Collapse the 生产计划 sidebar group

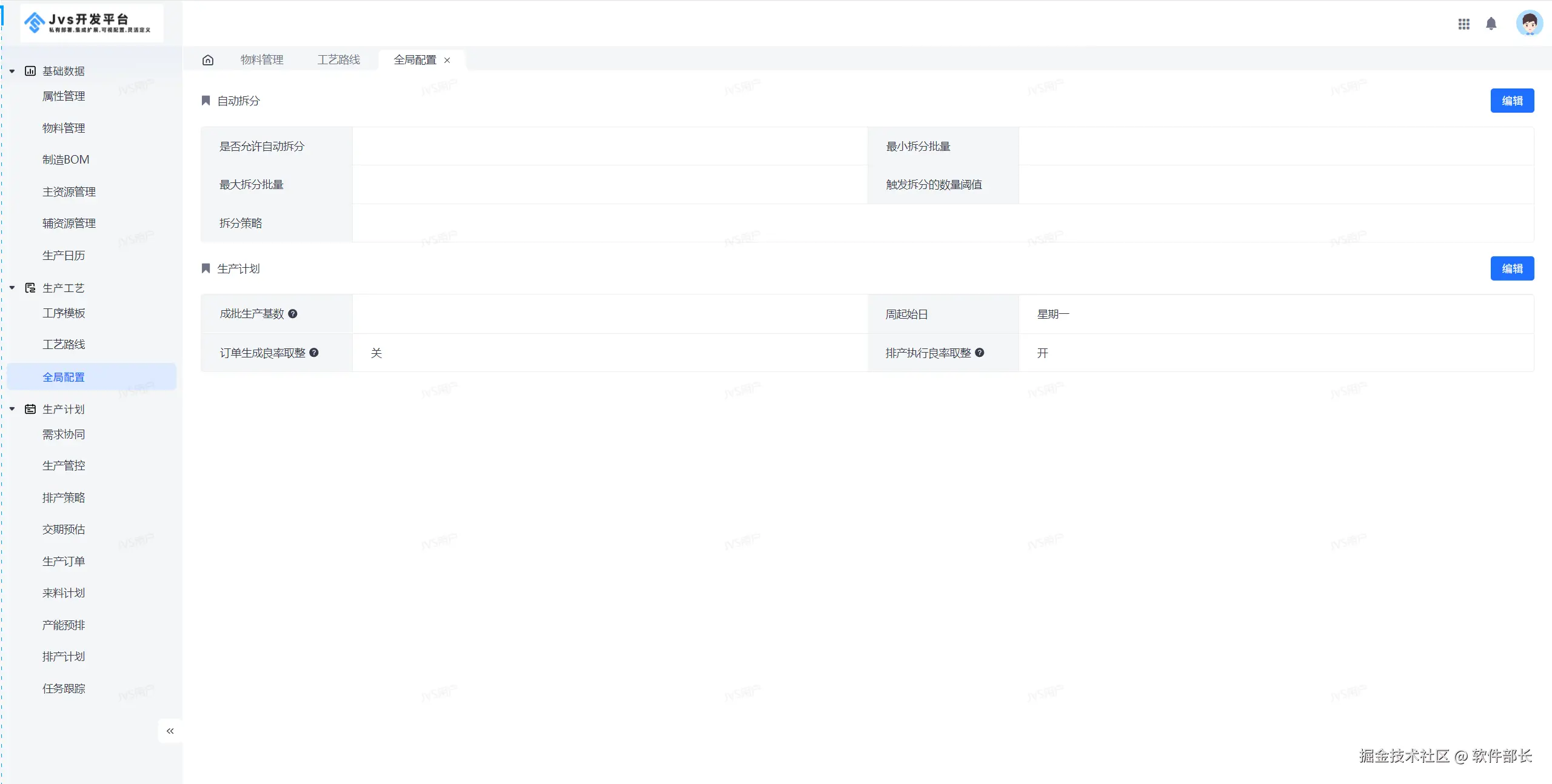[x=12, y=409]
